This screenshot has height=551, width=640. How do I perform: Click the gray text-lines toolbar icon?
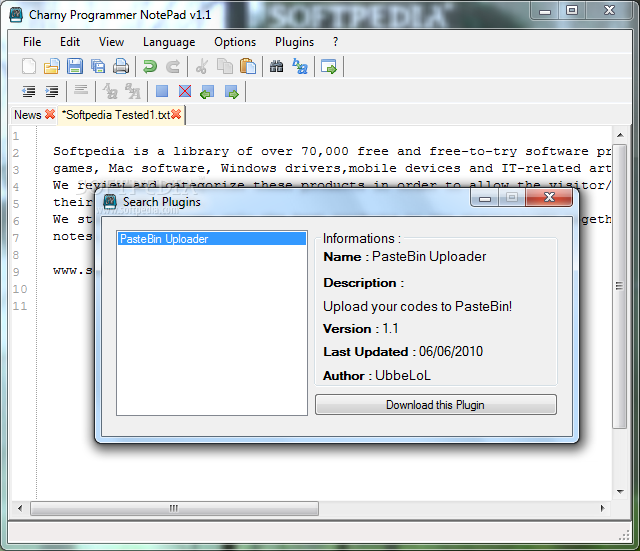(x=81, y=90)
